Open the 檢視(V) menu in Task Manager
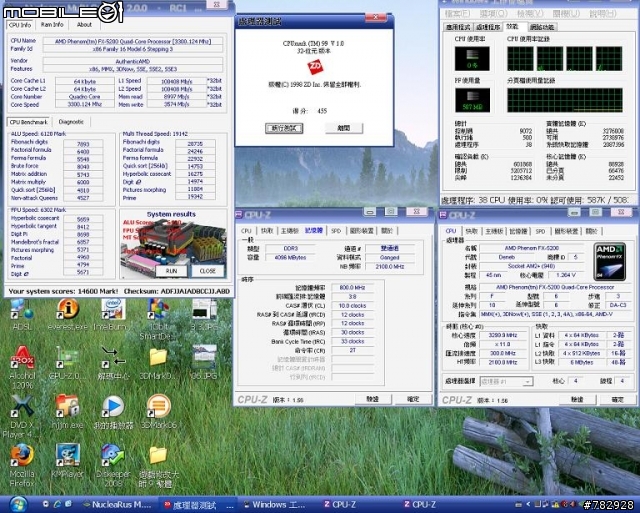Image resolution: width=640 pixels, height=513 pixels. tap(531, 14)
